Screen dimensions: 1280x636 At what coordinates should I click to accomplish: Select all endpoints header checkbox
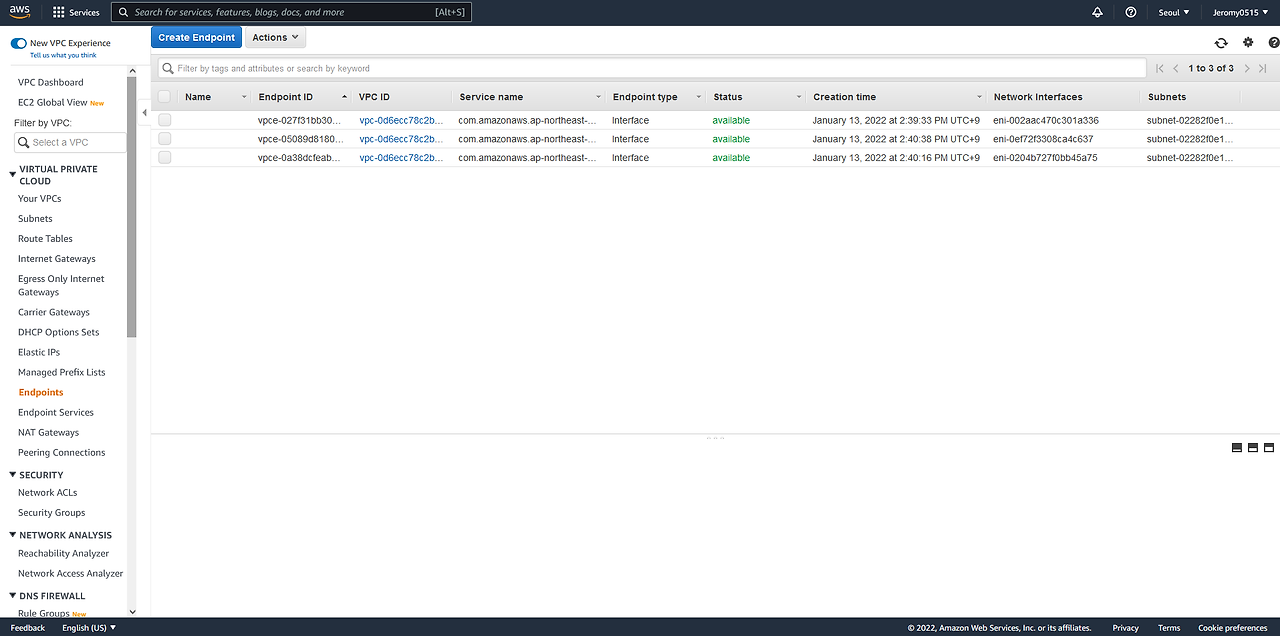tap(164, 97)
